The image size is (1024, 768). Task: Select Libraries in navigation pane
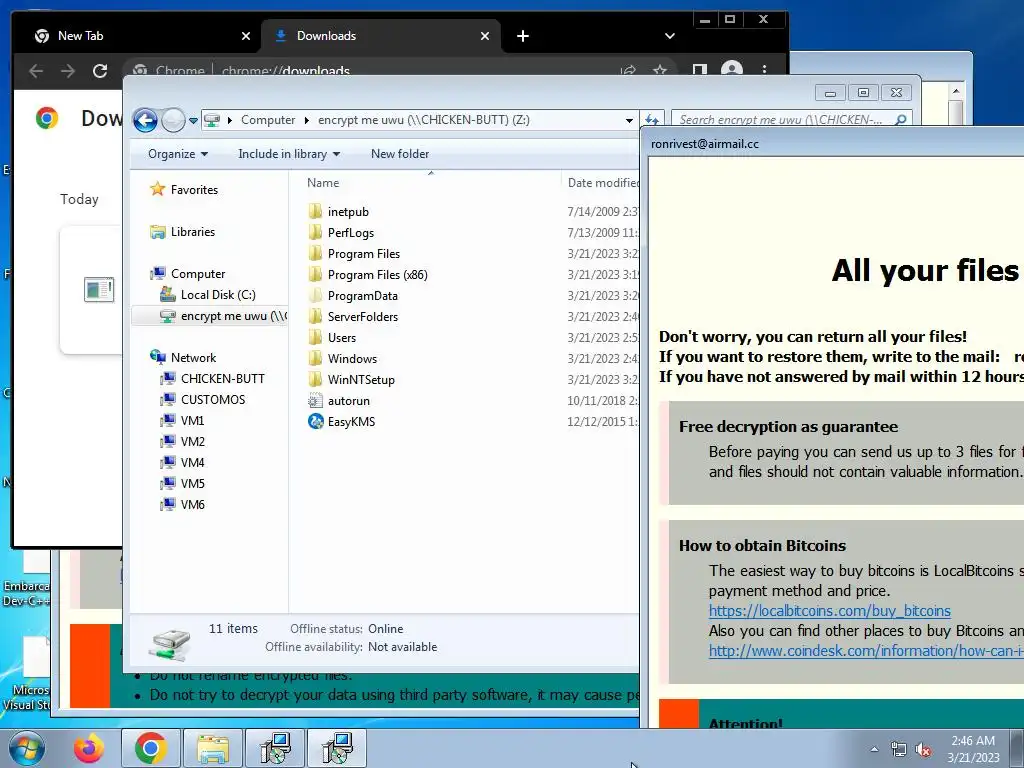click(x=182, y=232)
